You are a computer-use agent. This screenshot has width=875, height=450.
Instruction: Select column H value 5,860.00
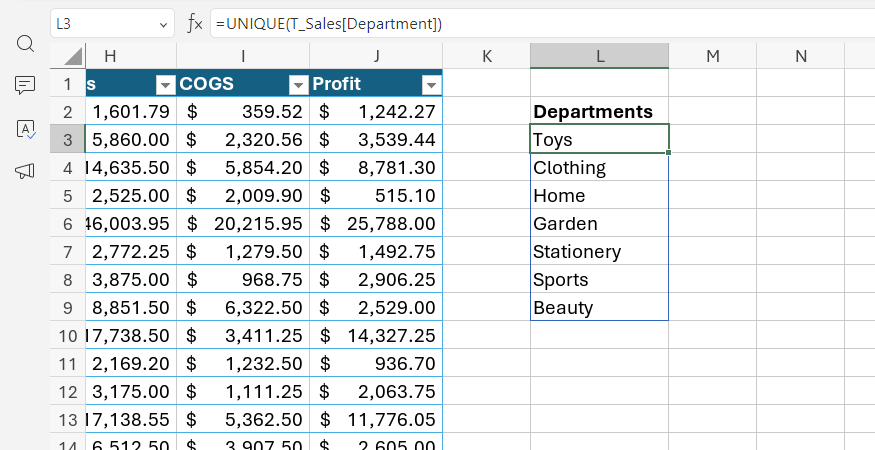click(x=131, y=140)
